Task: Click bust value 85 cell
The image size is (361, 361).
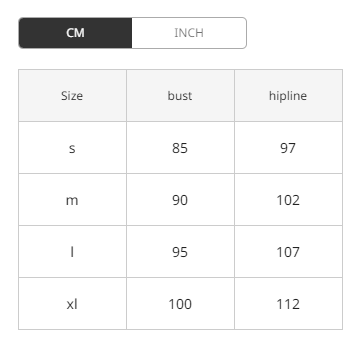Action: [x=180, y=148]
